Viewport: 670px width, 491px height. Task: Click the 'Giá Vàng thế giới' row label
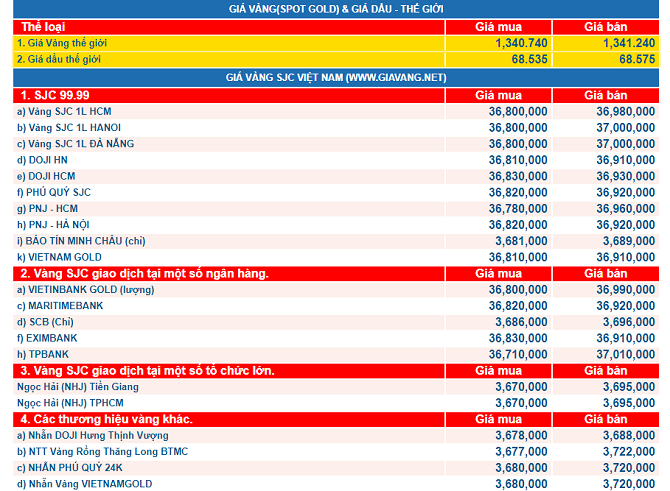[x=62, y=43]
